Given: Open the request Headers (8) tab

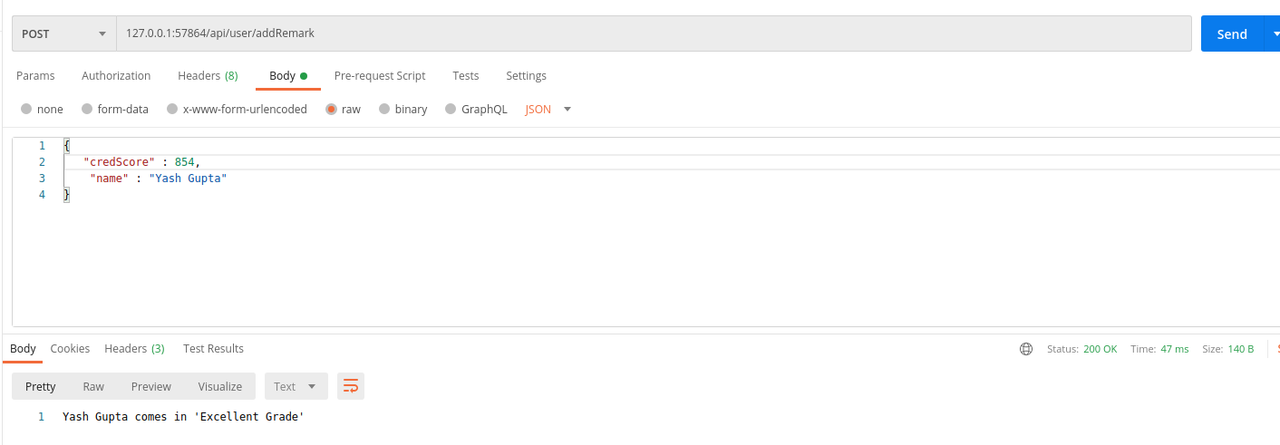Looking at the screenshot, I should coord(208,76).
